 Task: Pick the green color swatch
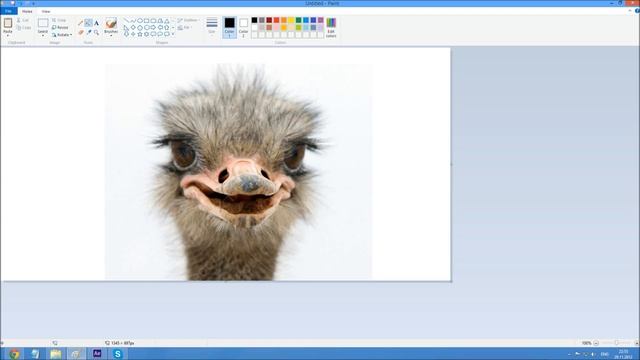tap(298, 20)
